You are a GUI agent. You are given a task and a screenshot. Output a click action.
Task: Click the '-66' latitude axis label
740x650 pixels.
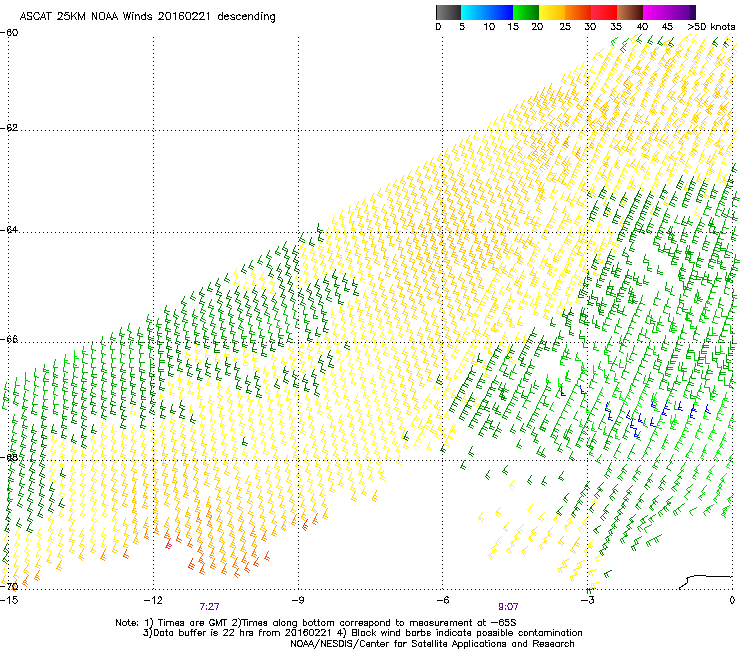click(x=9, y=339)
